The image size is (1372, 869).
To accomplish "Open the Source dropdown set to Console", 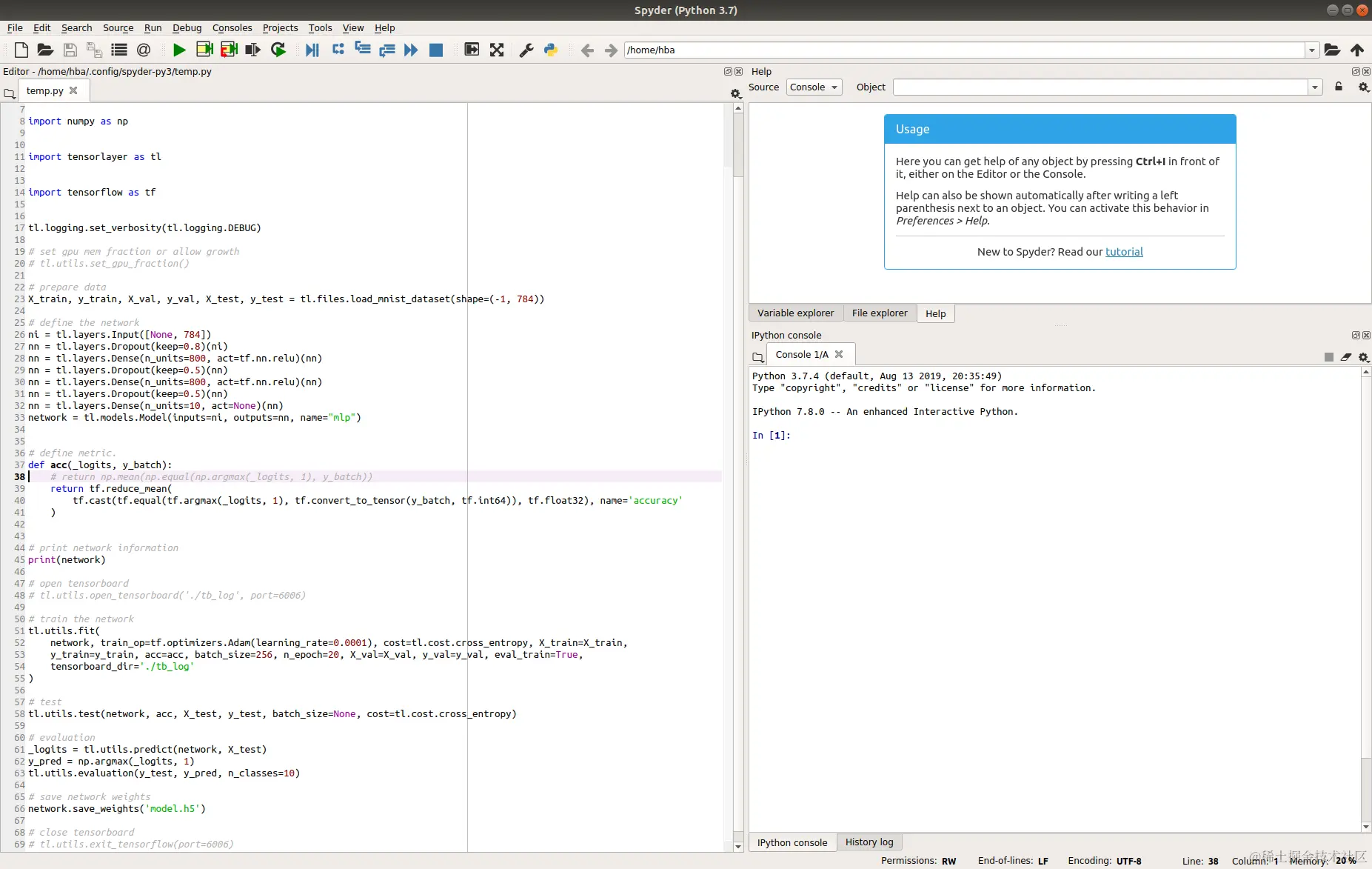I will [x=814, y=87].
